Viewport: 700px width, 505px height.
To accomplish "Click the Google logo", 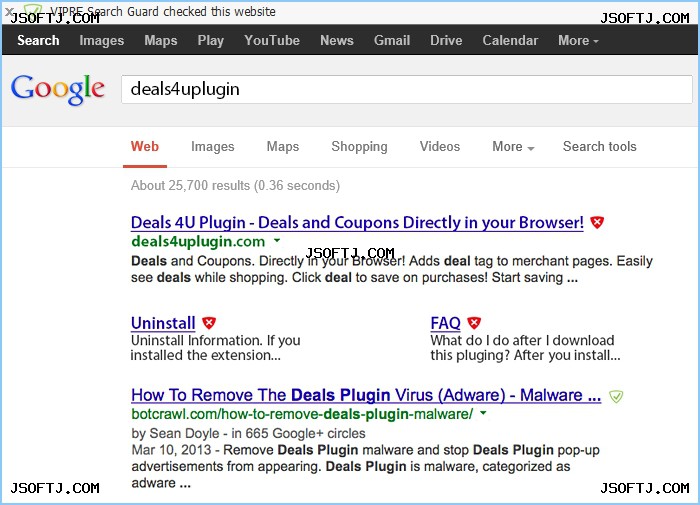I will point(58,89).
